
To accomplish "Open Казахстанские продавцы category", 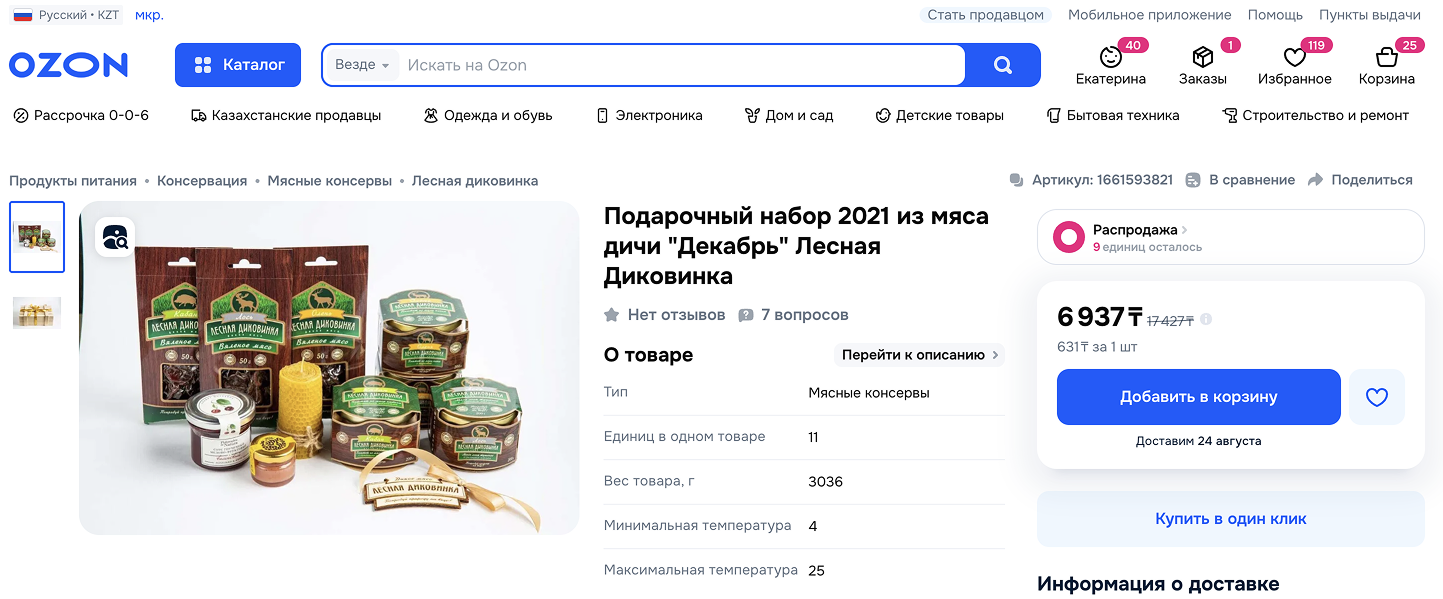I will tap(286, 116).
